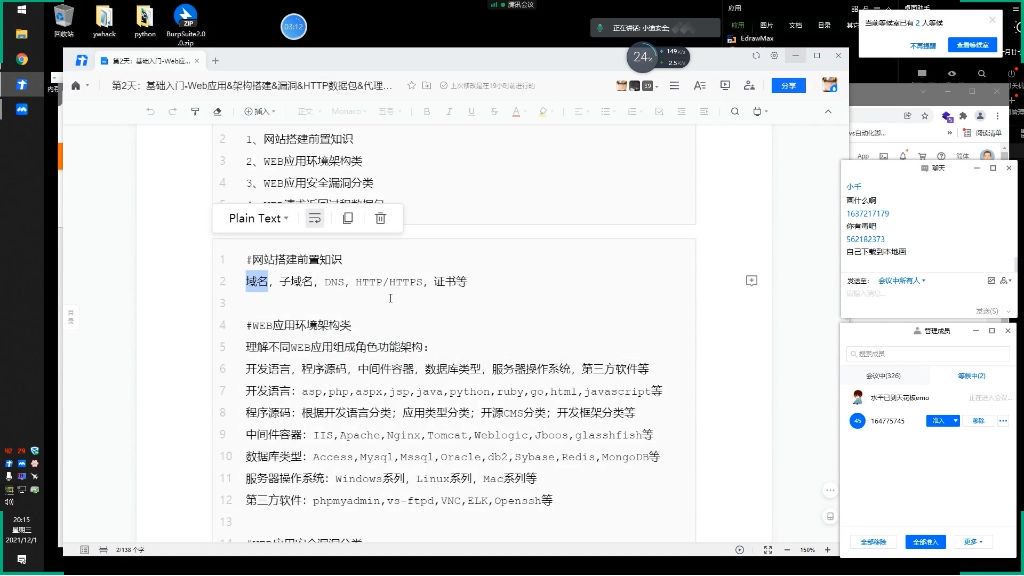Image resolution: width=1024 pixels, height=576 pixels.
Task: Click the checklist task icon in toolbar
Action: [659, 112]
